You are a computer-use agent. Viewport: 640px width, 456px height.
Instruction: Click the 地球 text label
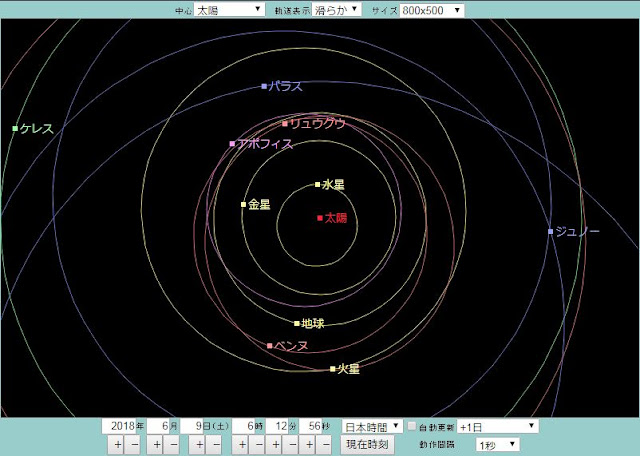[313, 323]
